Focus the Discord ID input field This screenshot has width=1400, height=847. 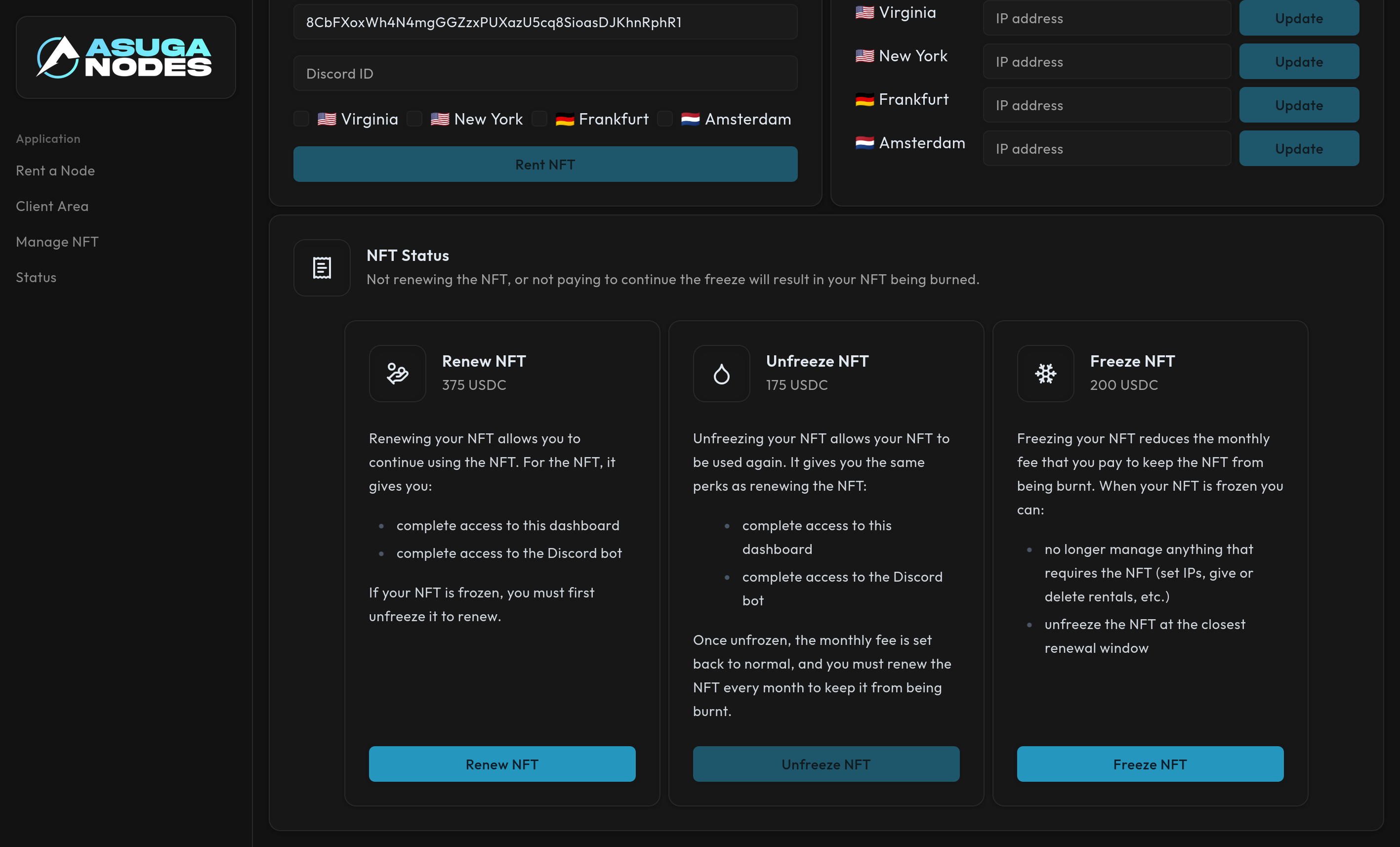coord(545,73)
